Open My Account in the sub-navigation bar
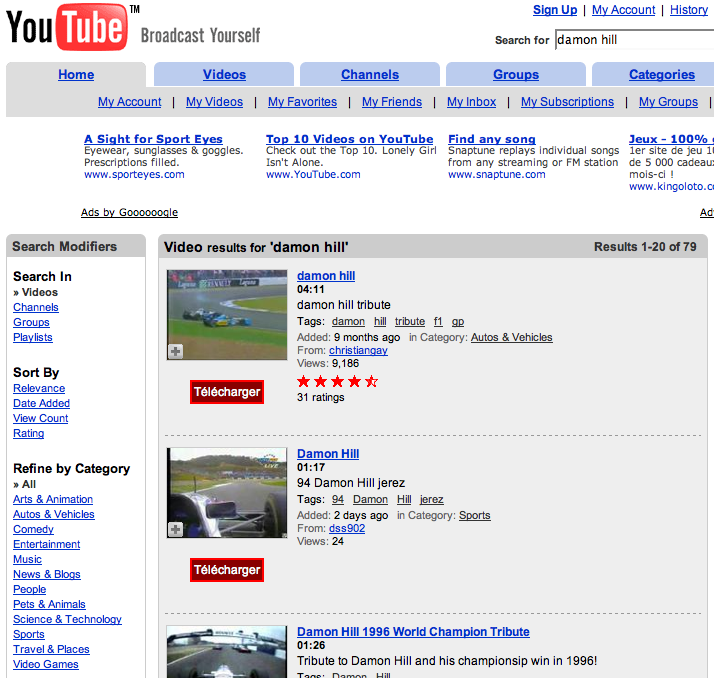The height and width of the screenshot is (678, 714). [x=129, y=102]
